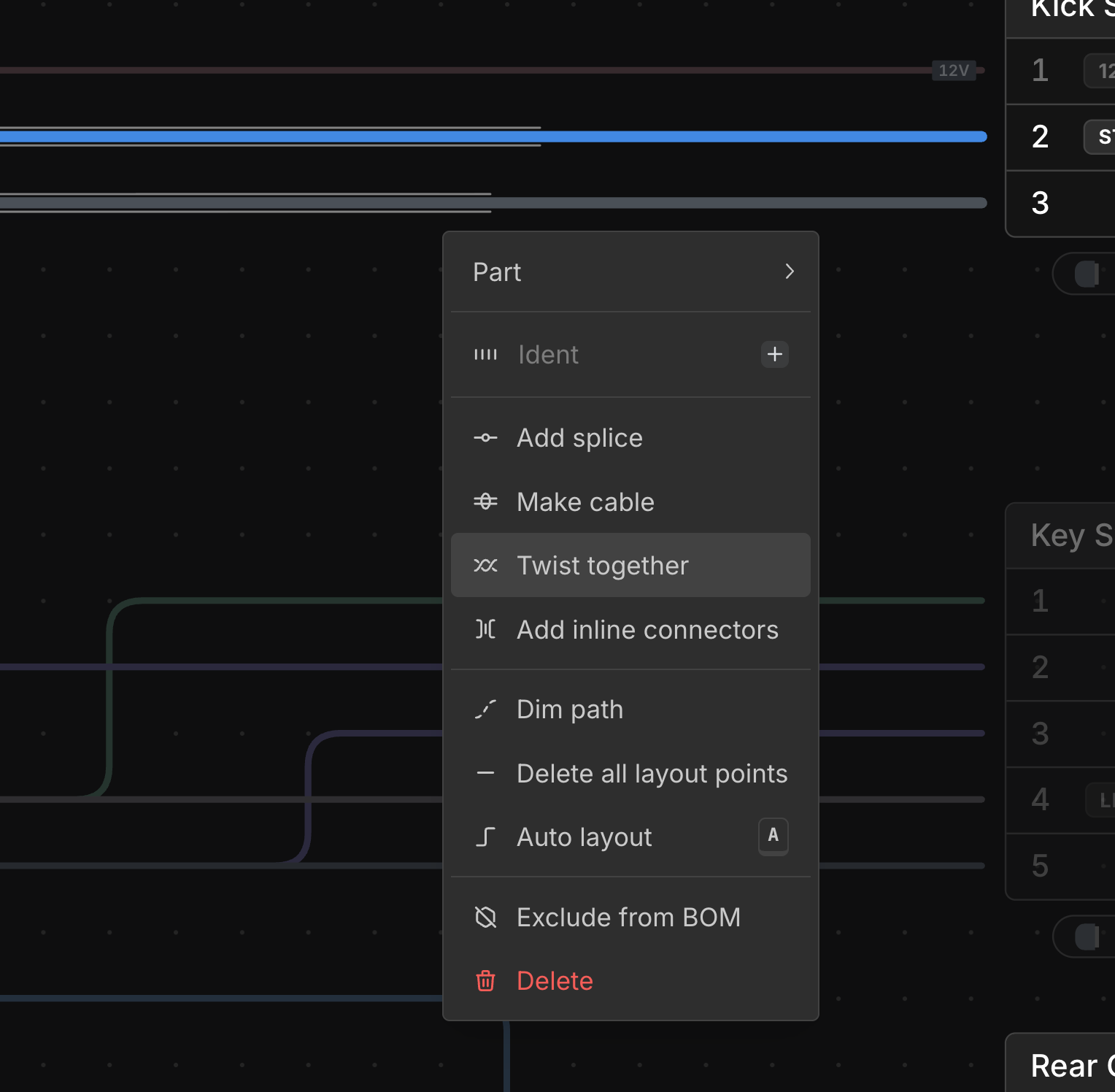The height and width of the screenshot is (1092, 1115).
Task: Click the Add splice icon
Action: tap(485, 438)
